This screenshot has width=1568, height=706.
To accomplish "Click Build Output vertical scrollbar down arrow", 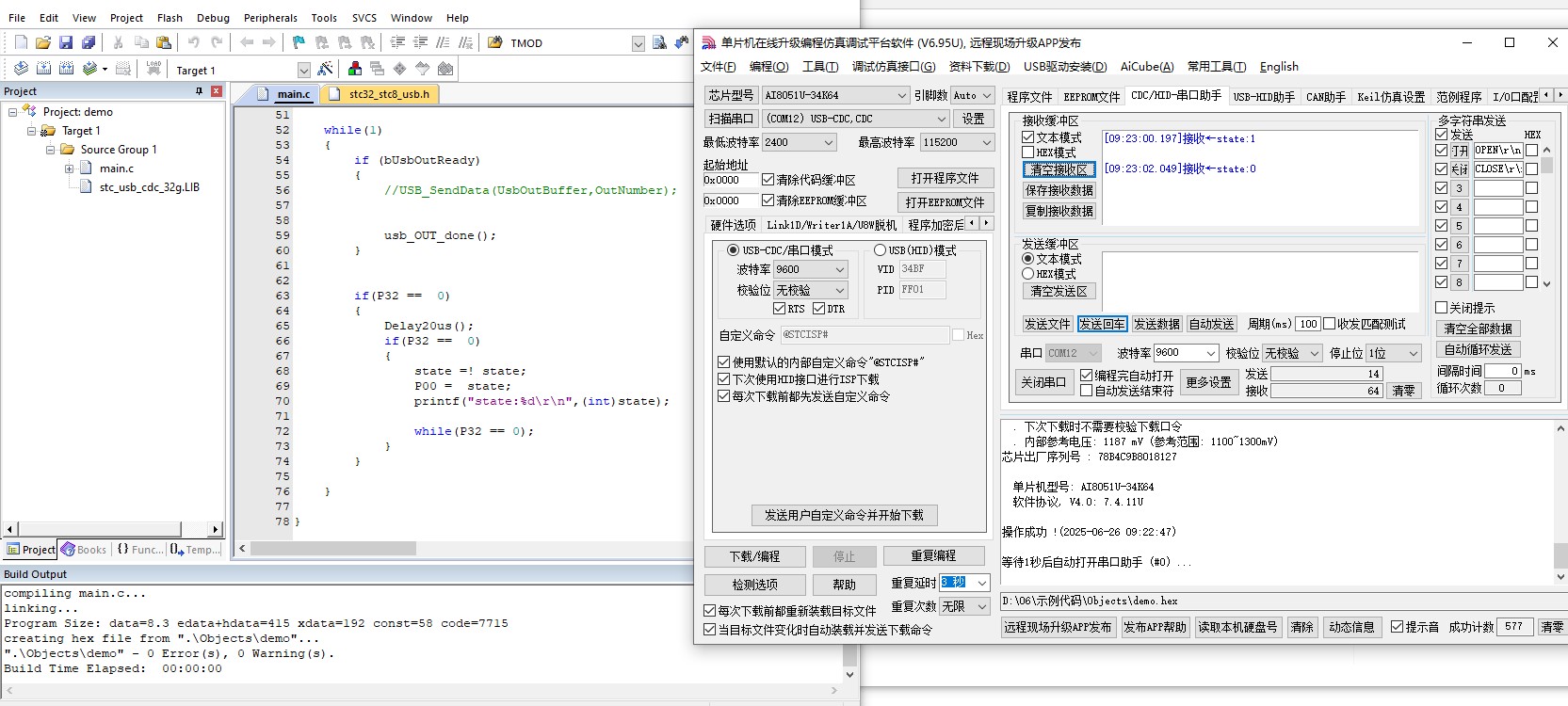I will (849, 674).
